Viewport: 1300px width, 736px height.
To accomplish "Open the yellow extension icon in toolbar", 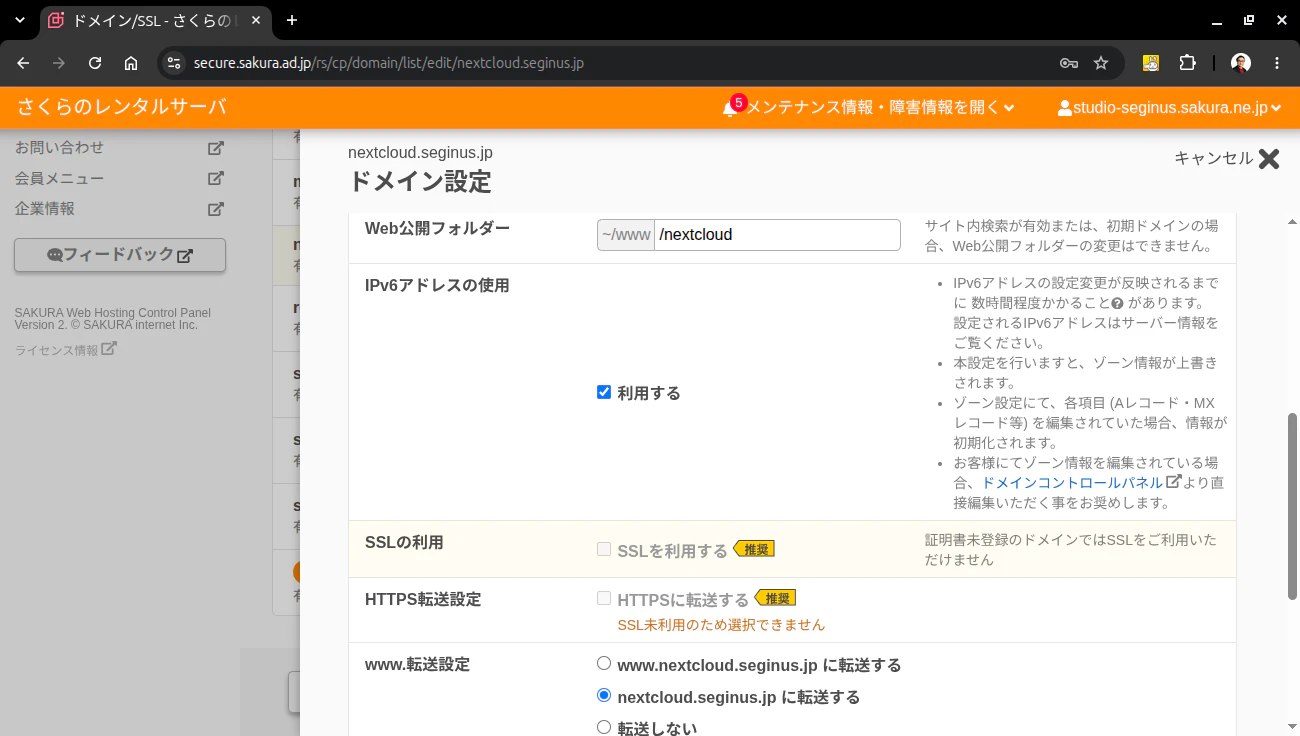I will tap(1151, 63).
